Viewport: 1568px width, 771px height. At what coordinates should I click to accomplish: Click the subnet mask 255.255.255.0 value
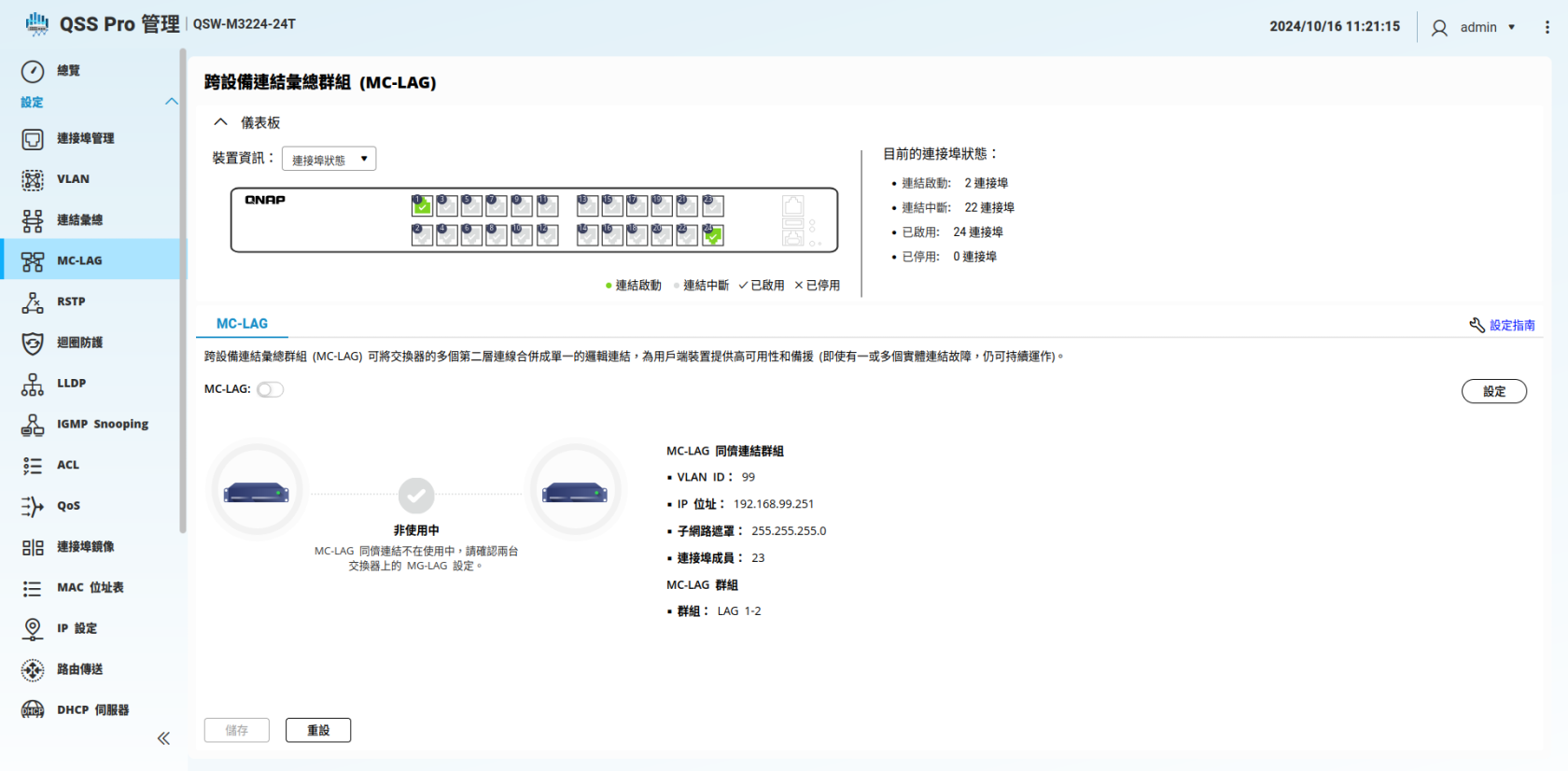coord(789,531)
